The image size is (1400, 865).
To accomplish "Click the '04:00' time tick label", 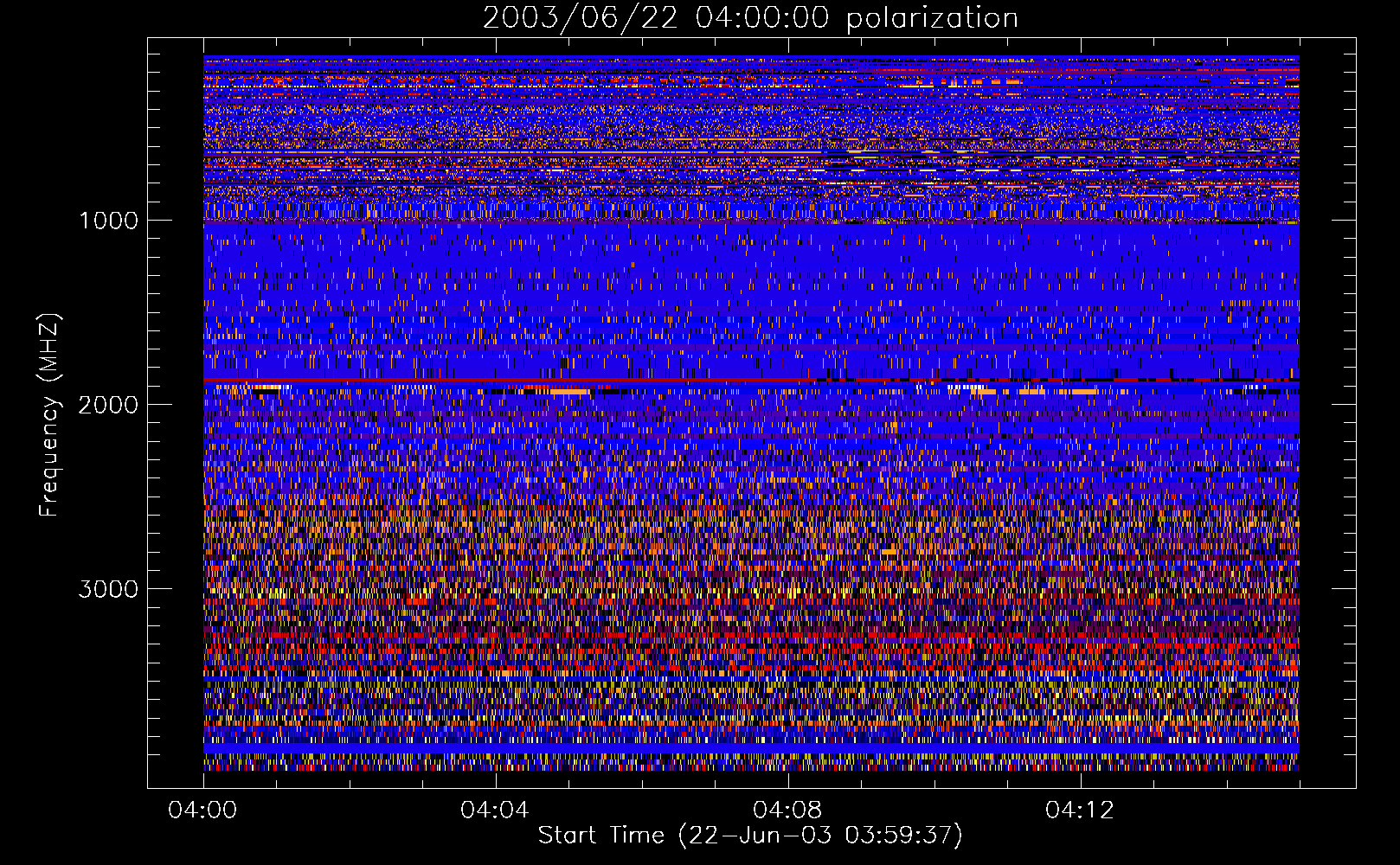I will point(202,811).
